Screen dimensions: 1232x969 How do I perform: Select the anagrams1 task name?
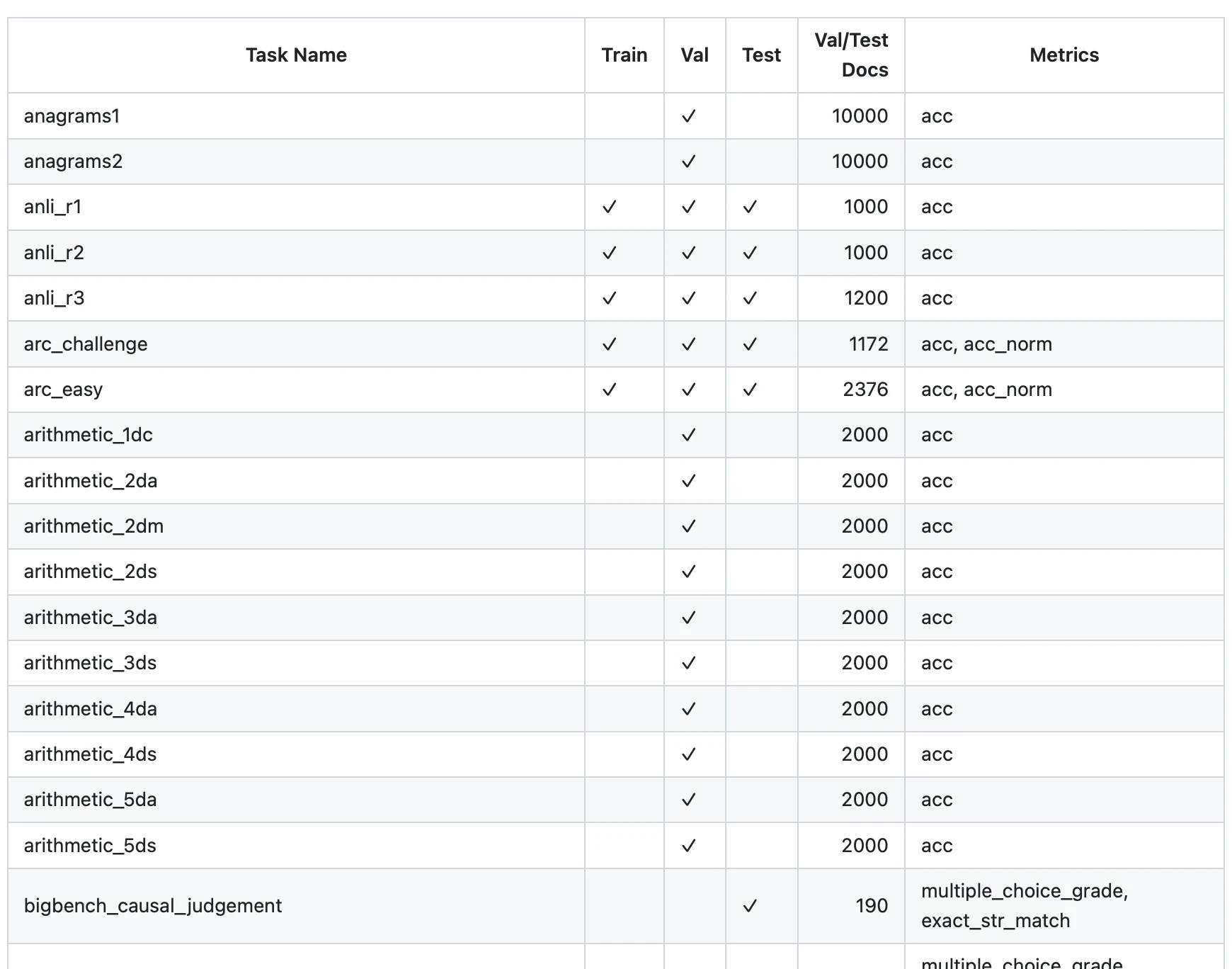pos(72,116)
